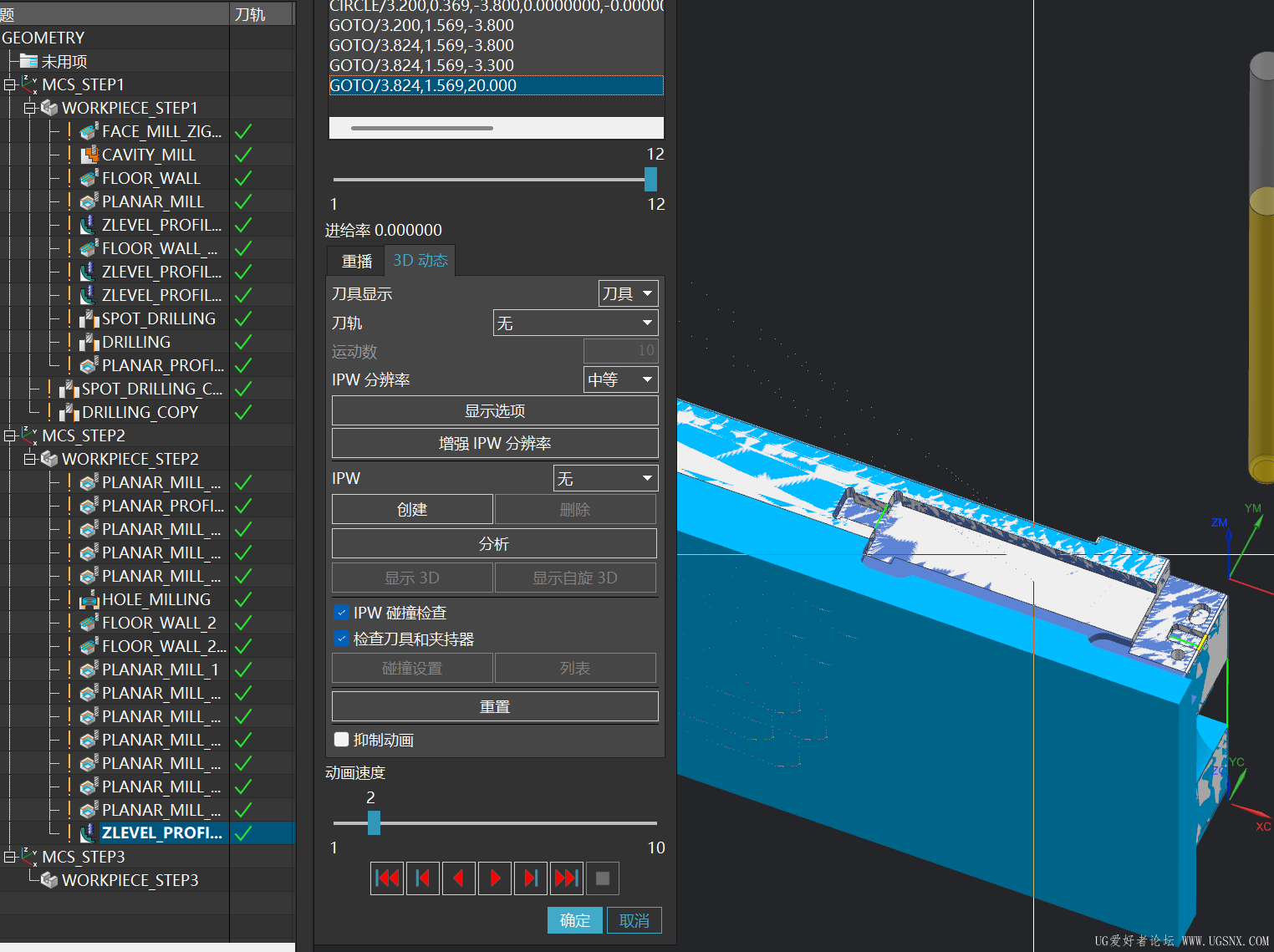1274x952 pixels.
Task: Toggle the 检查刀具和夹持器 checkbox
Action: (342, 639)
